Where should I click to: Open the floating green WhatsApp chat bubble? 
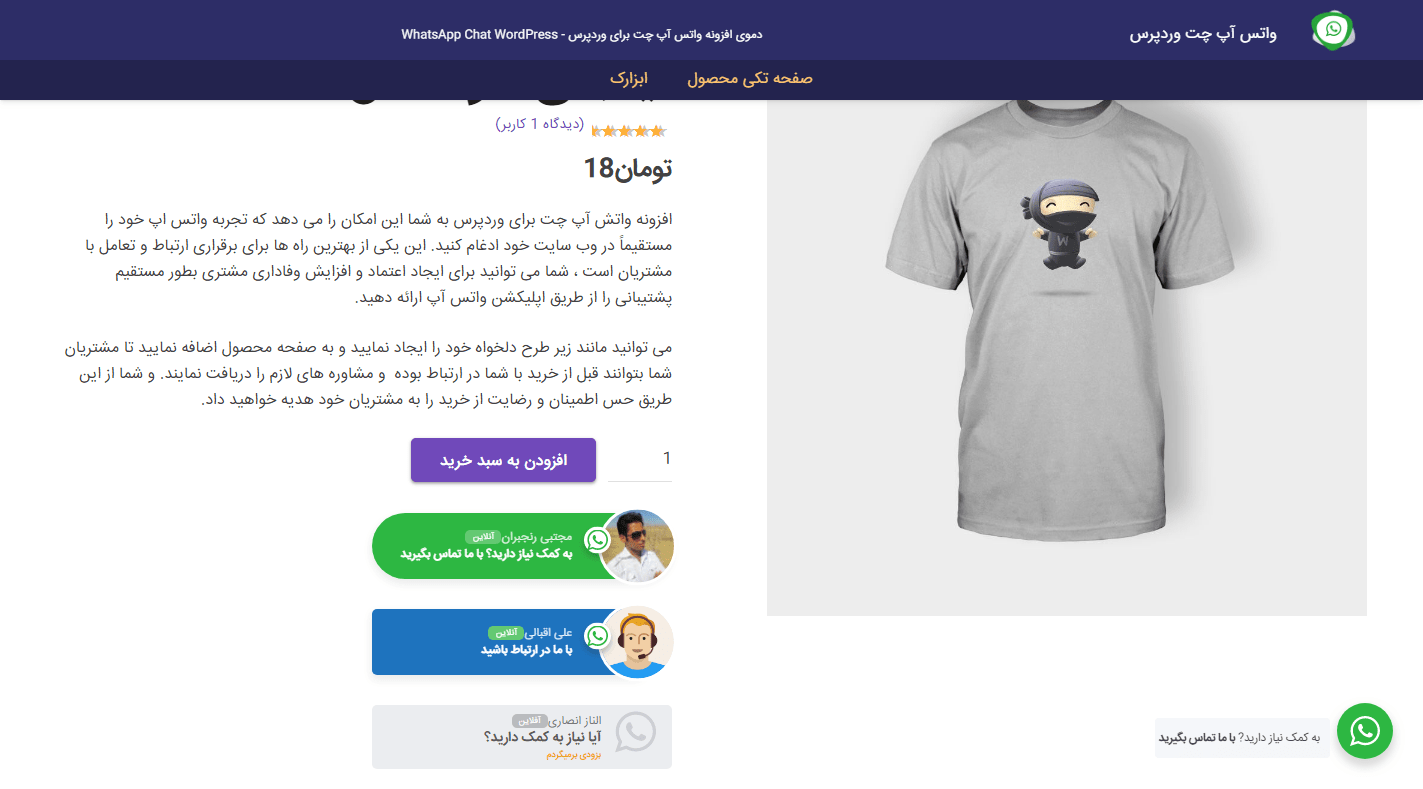1365,731
